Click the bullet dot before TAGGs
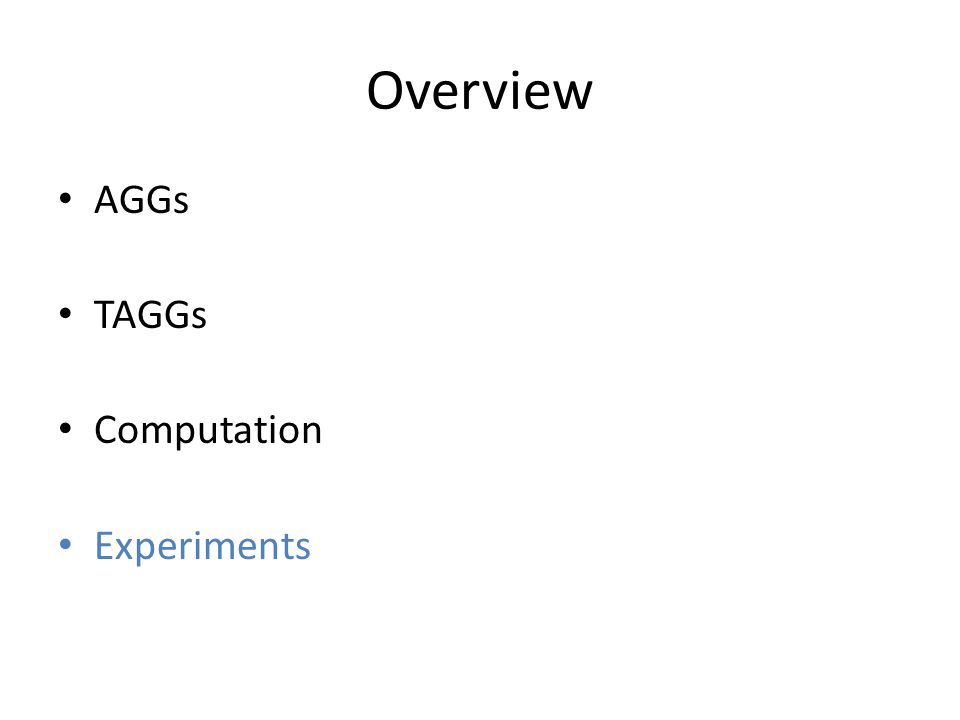This screenshot has height=720, width=960. point(66,313)
